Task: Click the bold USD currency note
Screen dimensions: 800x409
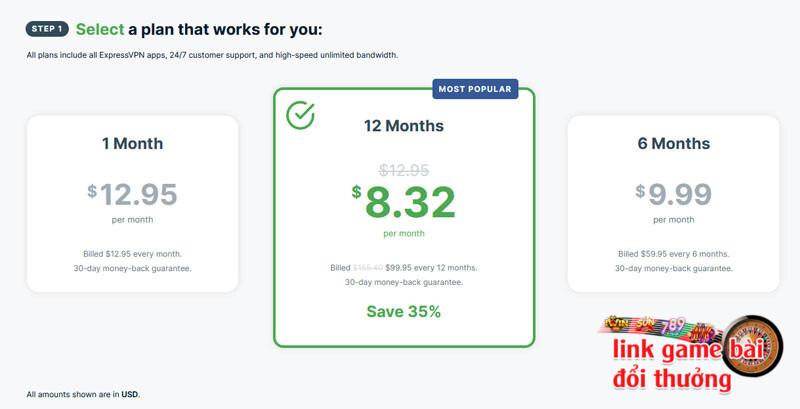Action: pos(130,394)
